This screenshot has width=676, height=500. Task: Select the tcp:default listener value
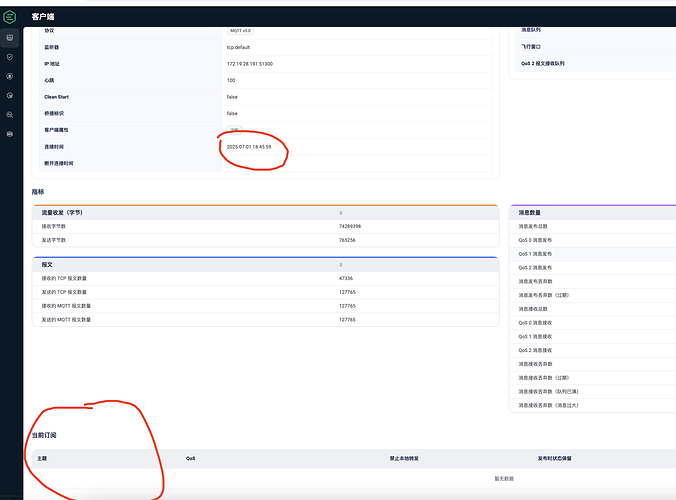click(238, 47)
